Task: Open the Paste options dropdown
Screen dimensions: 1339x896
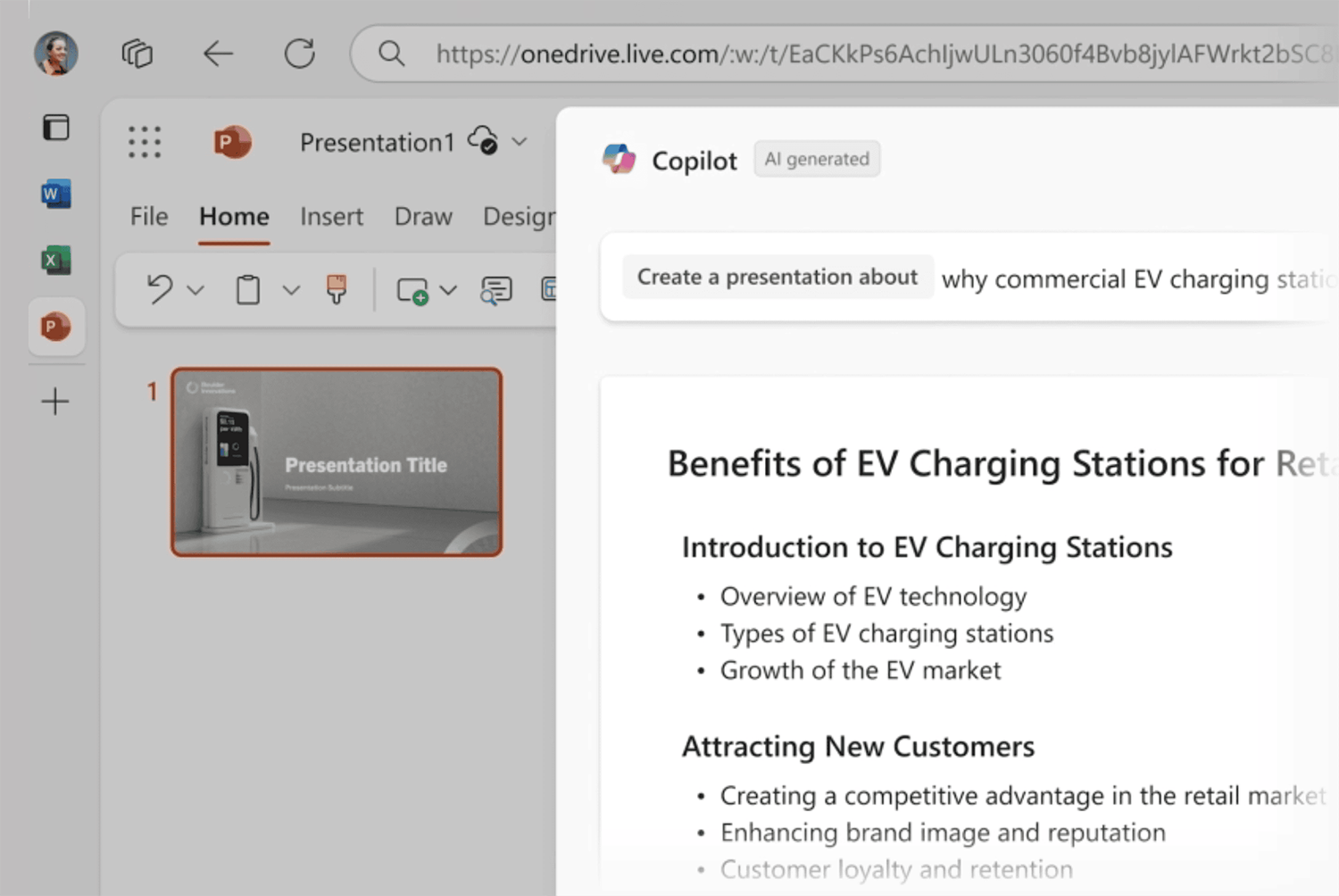Action: pyautogui.click(x=291, y=290)
